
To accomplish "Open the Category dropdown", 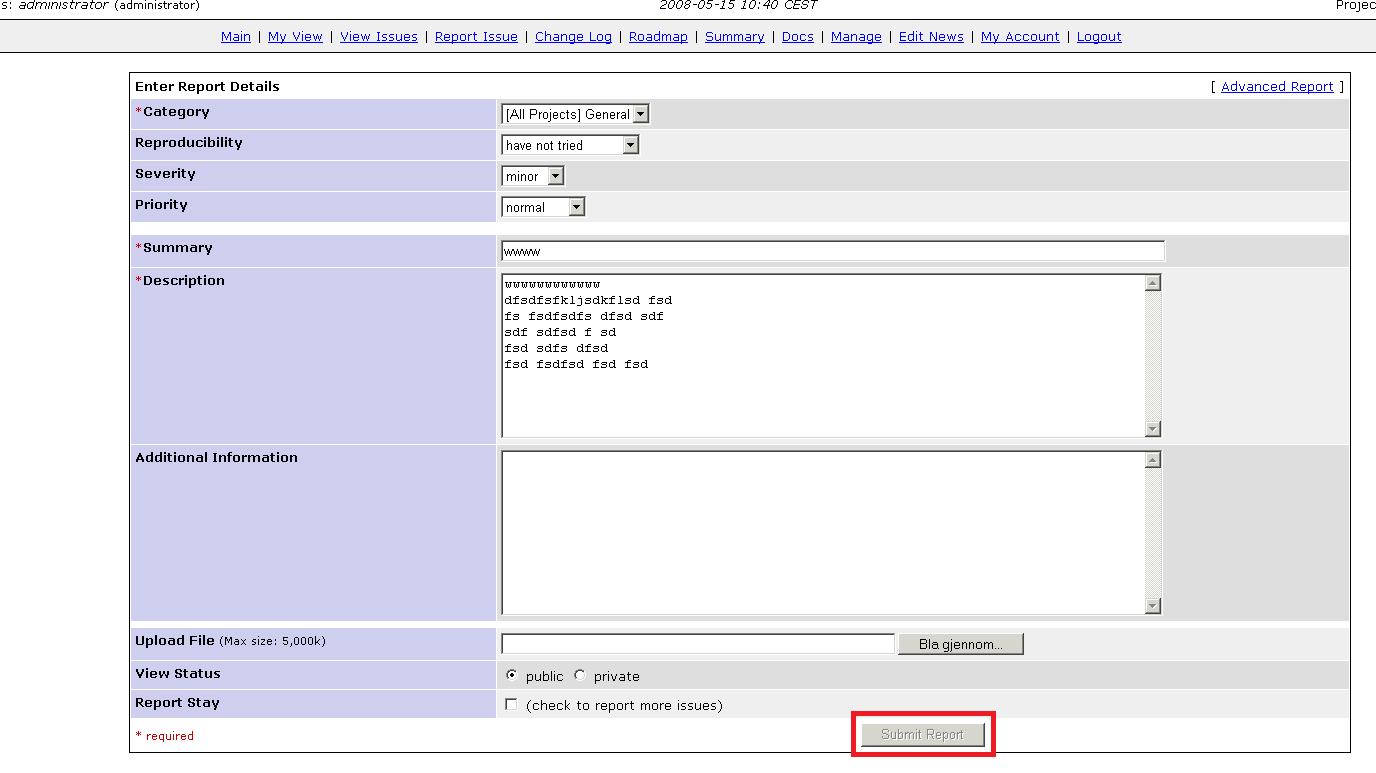I will pos(575,114).
